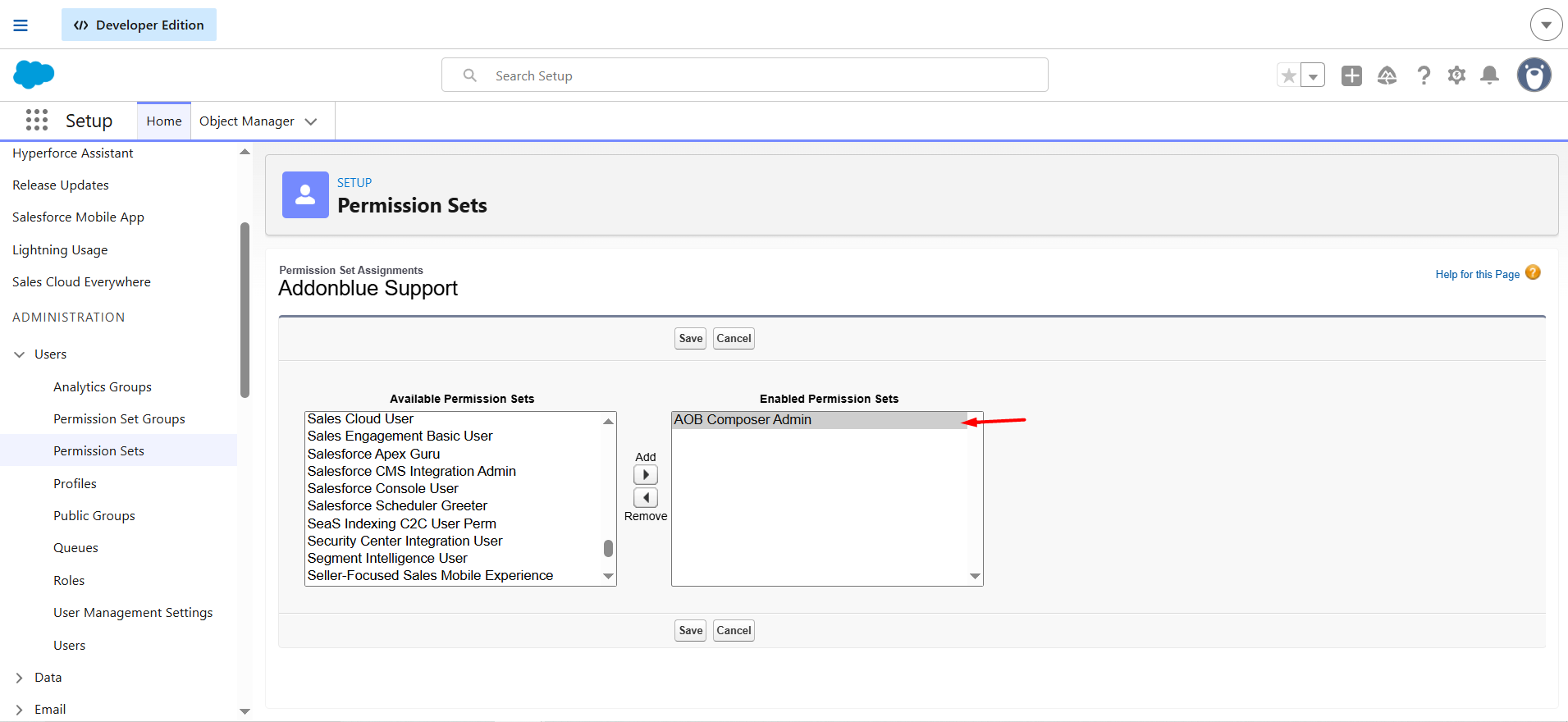1568x722 pixels.
Task: Select Sales Cloud User in available list
Action: point(453,419)
